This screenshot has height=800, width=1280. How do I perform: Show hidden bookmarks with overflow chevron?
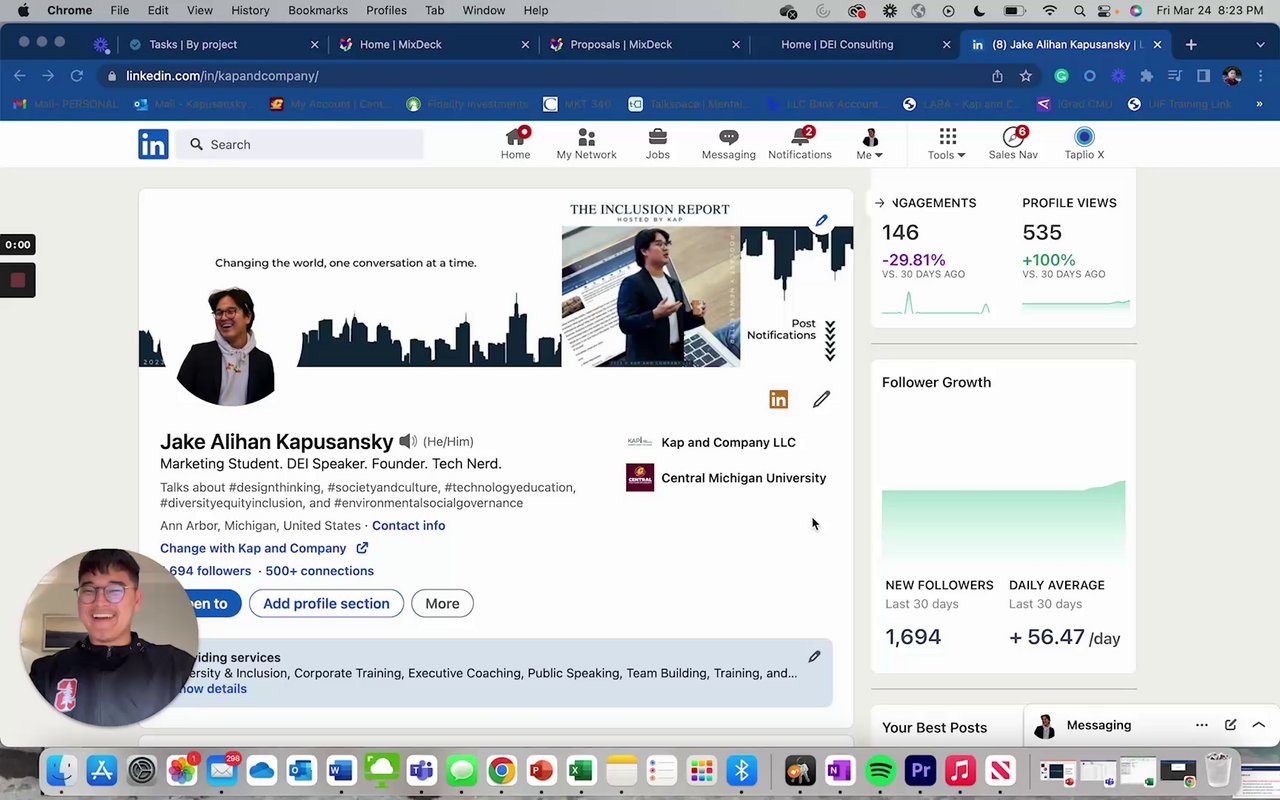(x=1259, y=104)
